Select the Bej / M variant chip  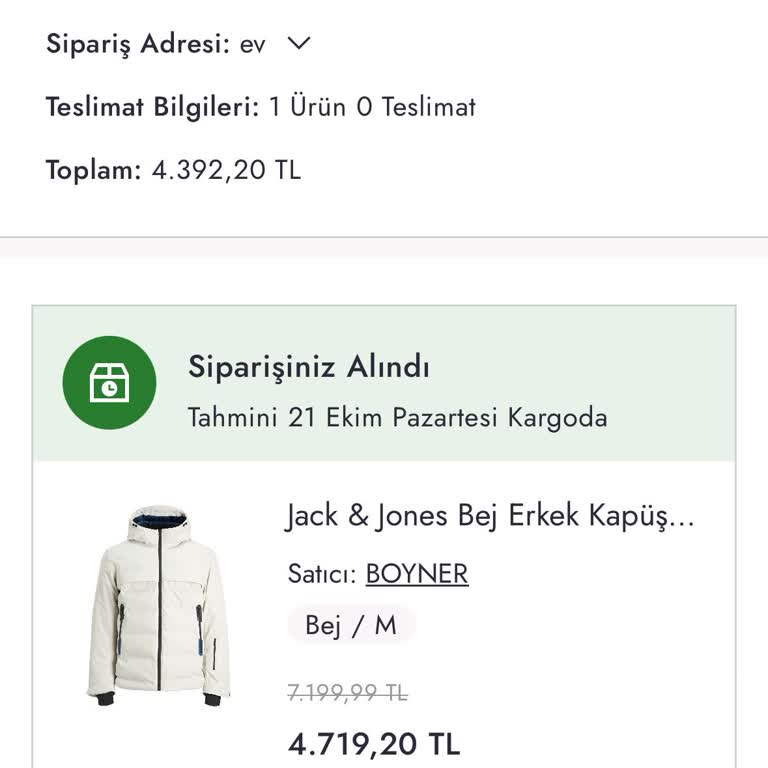[351, 626]
